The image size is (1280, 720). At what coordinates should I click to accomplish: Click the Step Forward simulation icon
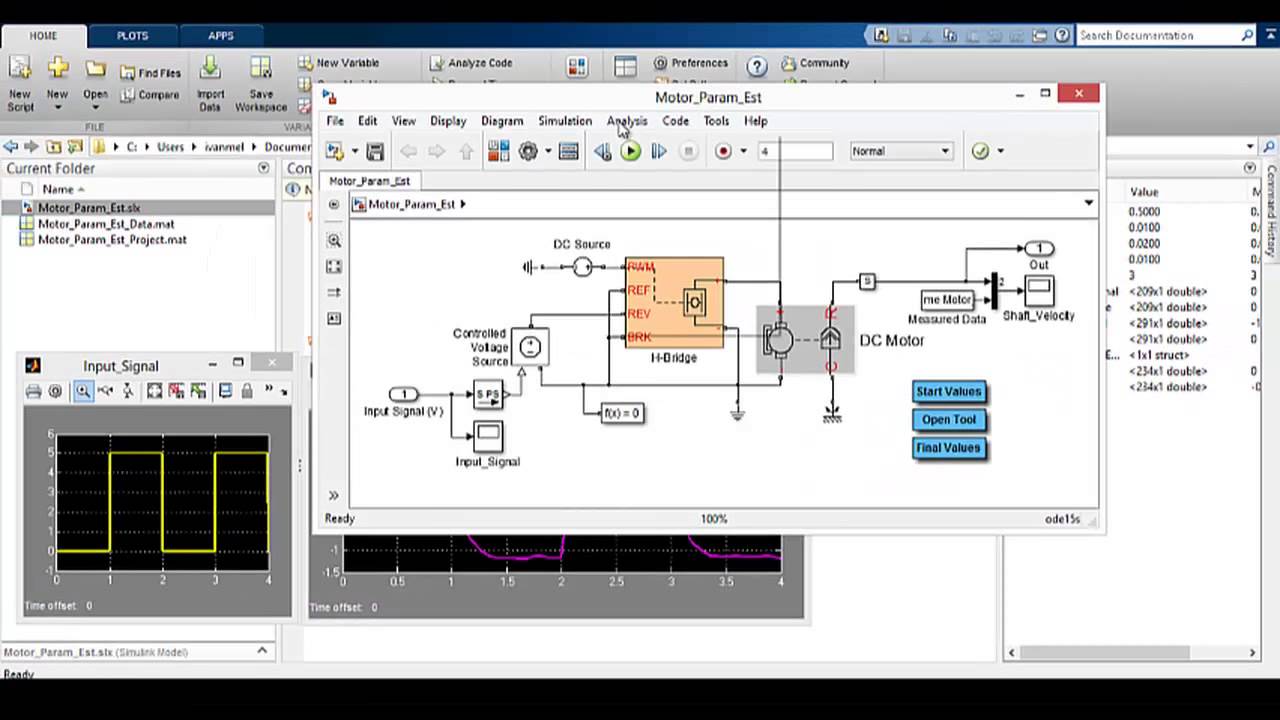coord(659,151)
